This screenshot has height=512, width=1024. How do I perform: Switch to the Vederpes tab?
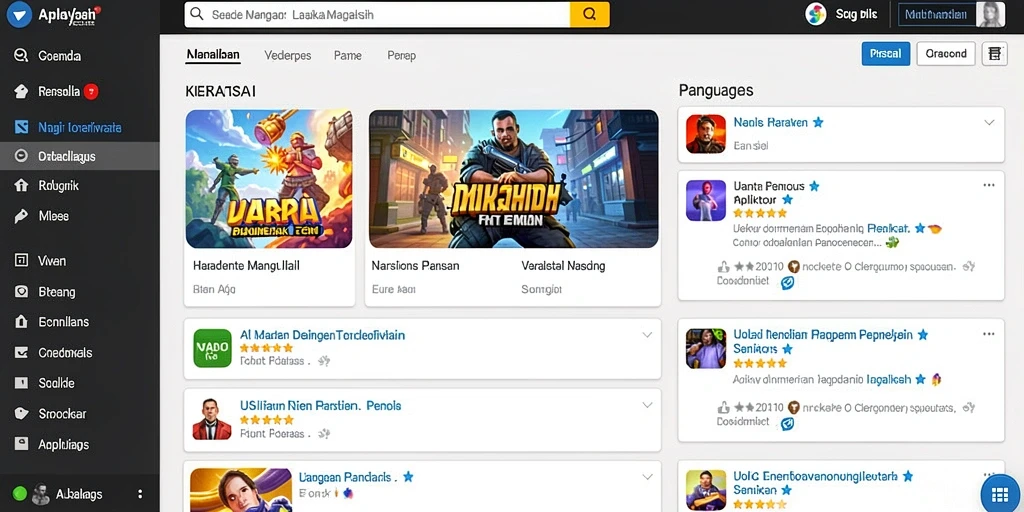pos(287,56)
